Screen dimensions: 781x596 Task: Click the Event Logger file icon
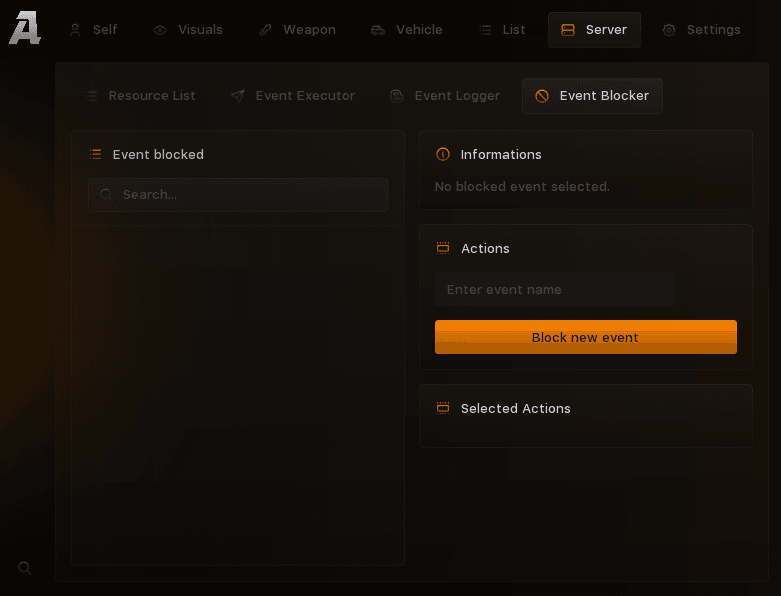(397, 96)
